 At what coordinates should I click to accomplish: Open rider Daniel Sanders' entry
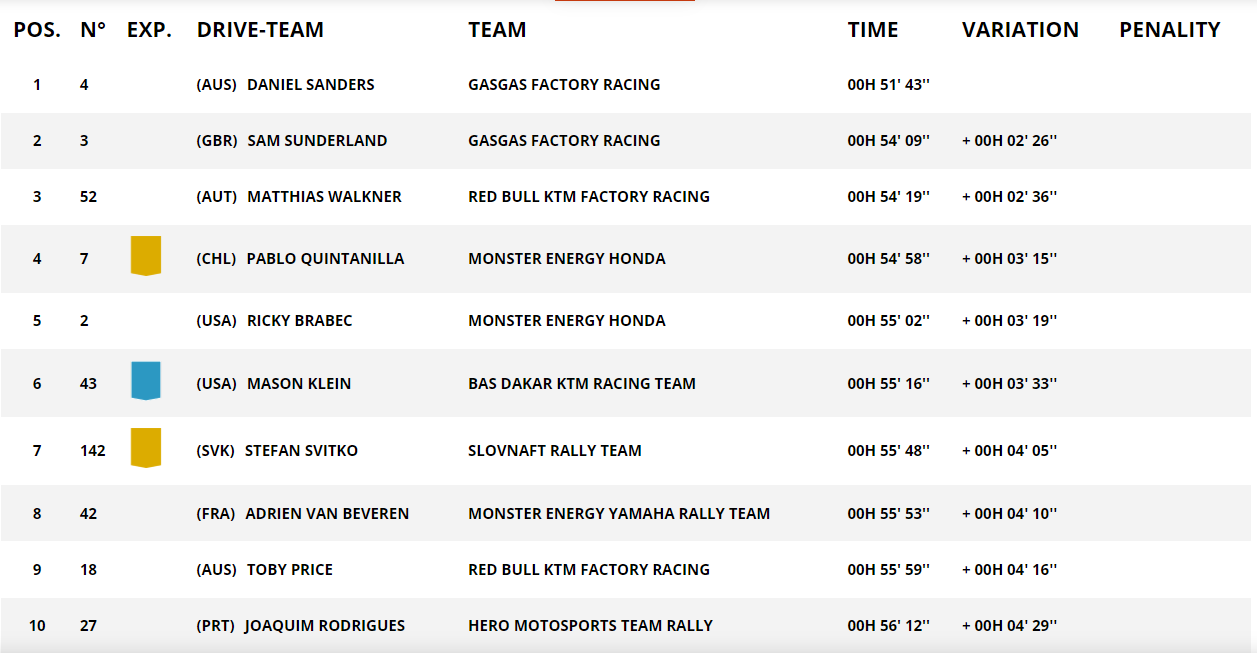pyautogui.click(x=310, y=85)
